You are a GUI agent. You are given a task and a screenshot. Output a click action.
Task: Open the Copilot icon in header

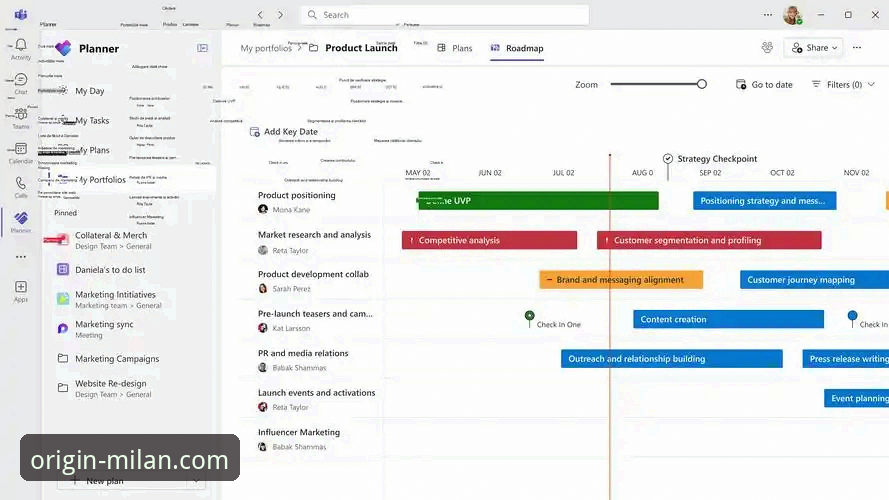pyautogui.click(x=767, y=48)
